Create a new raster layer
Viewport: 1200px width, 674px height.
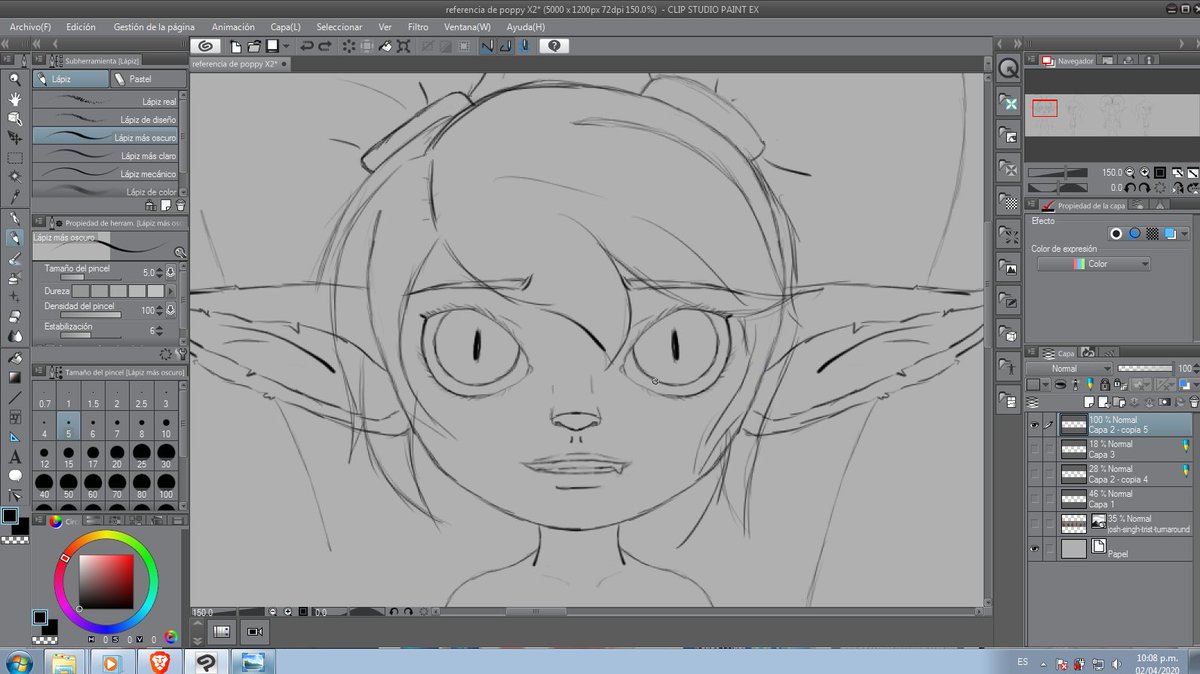tap(1088, 401)
